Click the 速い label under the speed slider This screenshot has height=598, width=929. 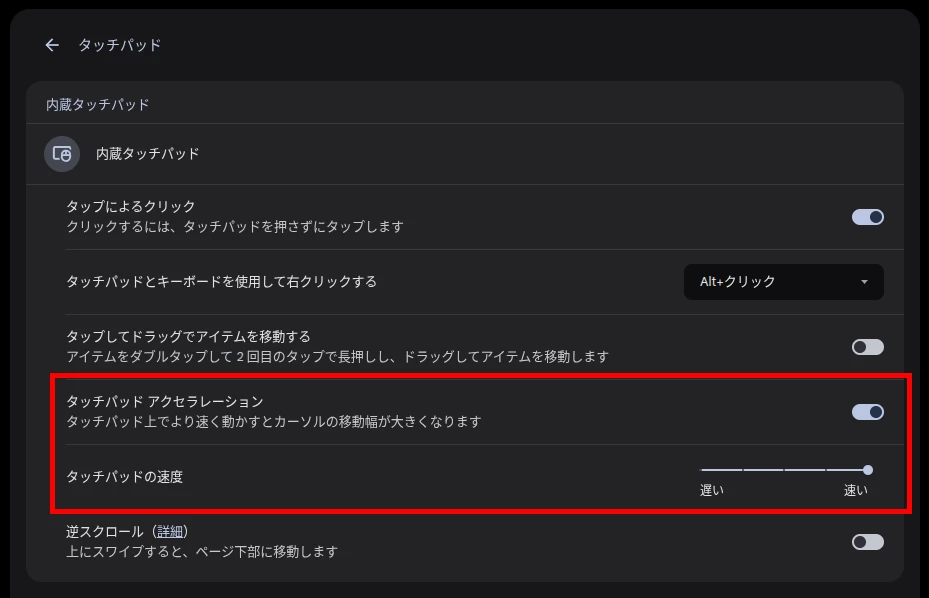coord(856,490)
